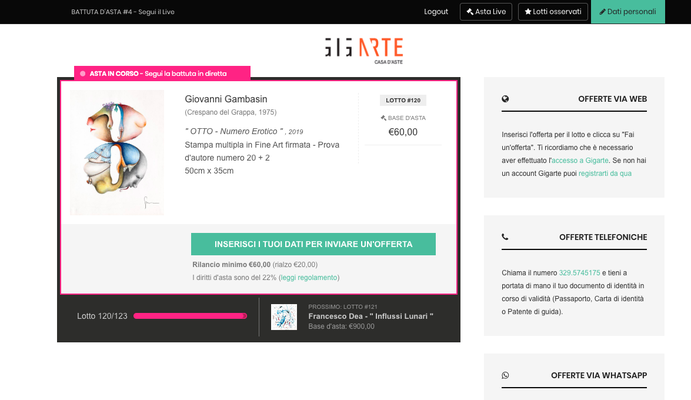Click the star icon in Lotti osservati
Screen dimensions: 691x400
pos(528,12)
